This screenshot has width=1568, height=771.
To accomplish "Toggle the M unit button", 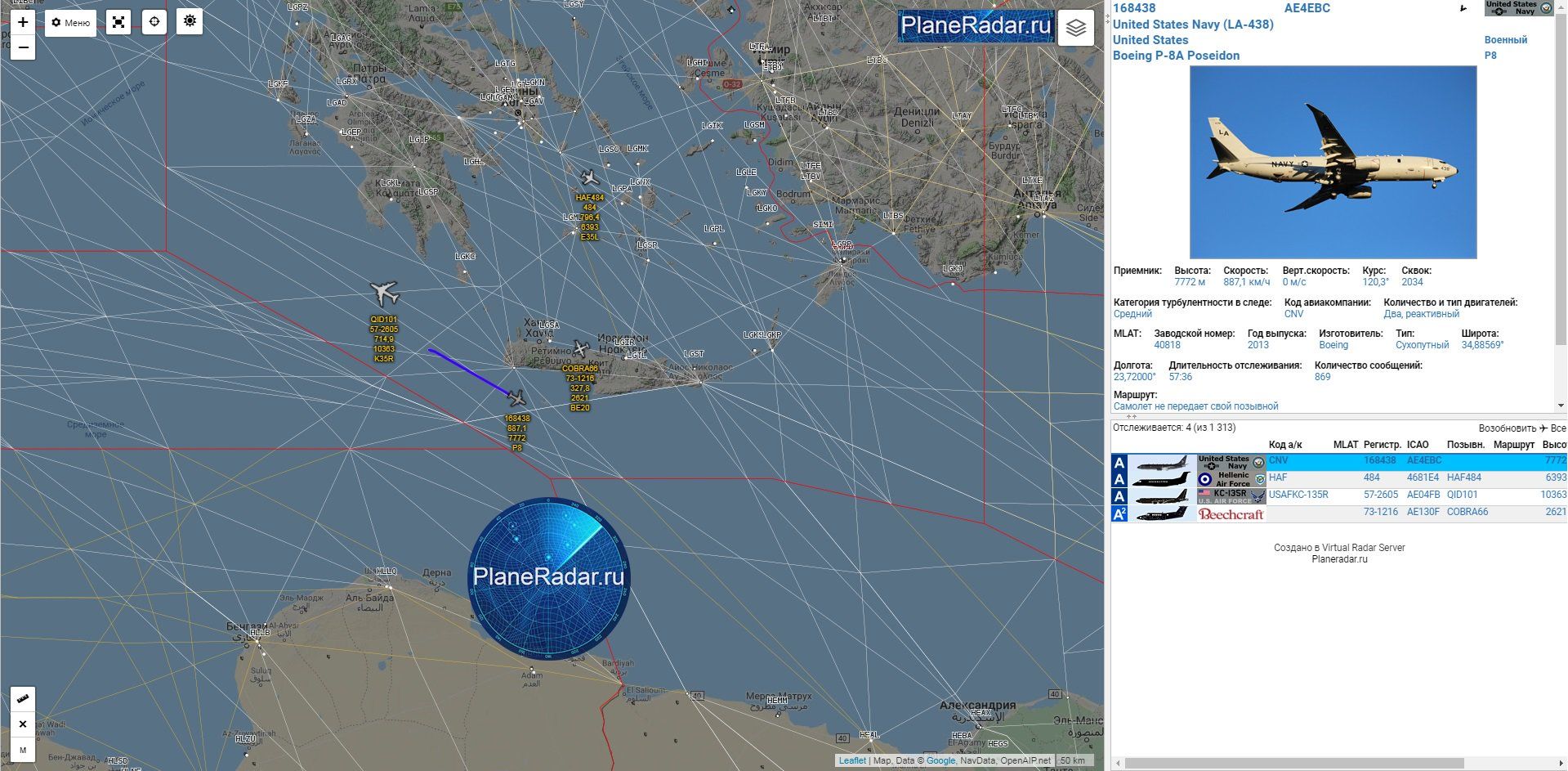I will coord(23,750).
